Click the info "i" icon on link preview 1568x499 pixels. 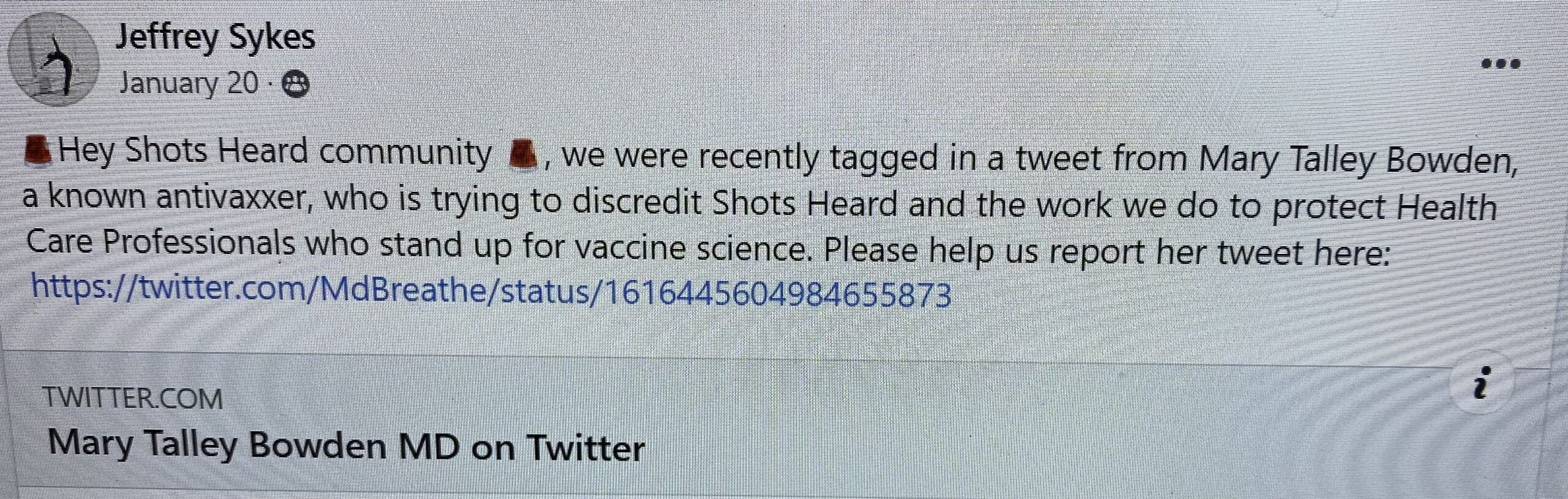(1481, 385)
